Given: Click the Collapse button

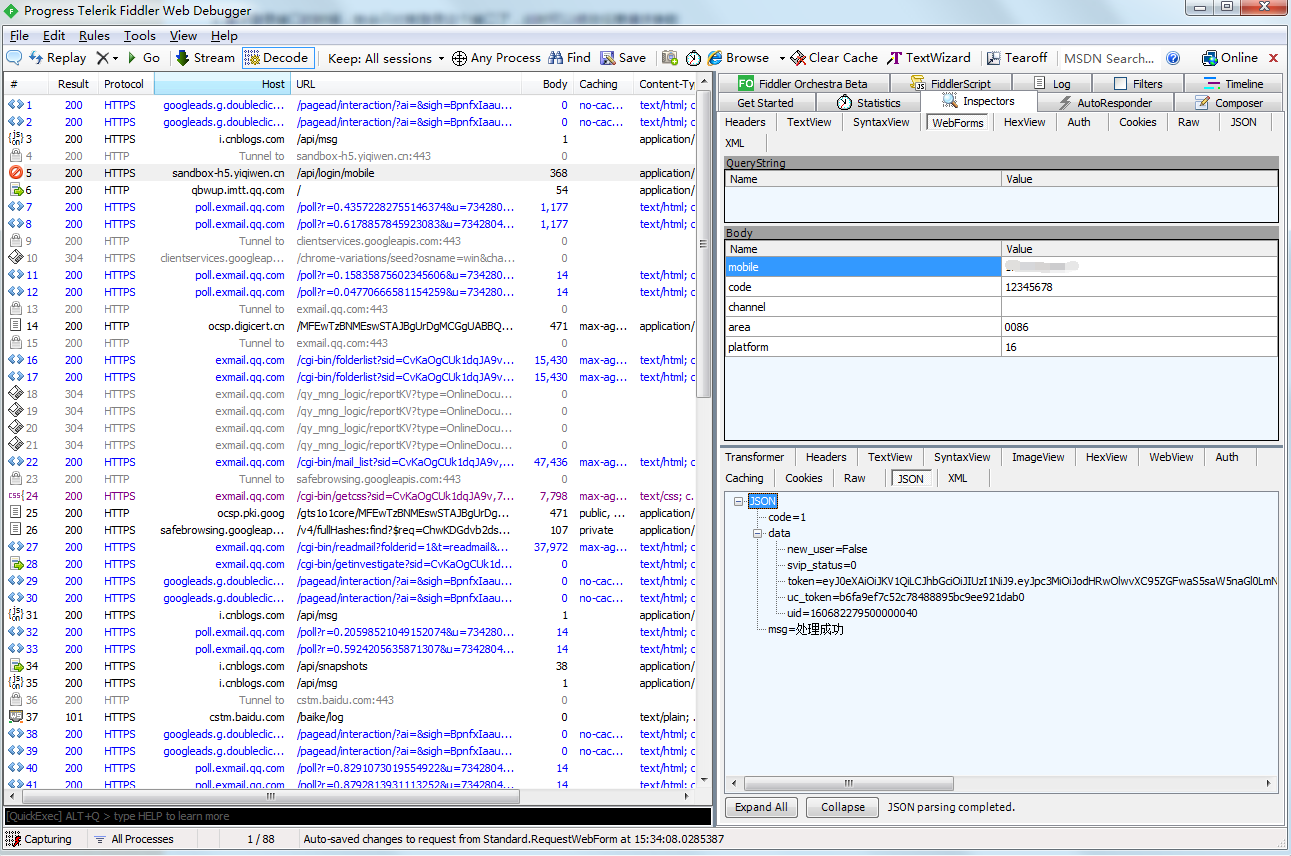Looking at the screenshot, I should tap(843, 807).
